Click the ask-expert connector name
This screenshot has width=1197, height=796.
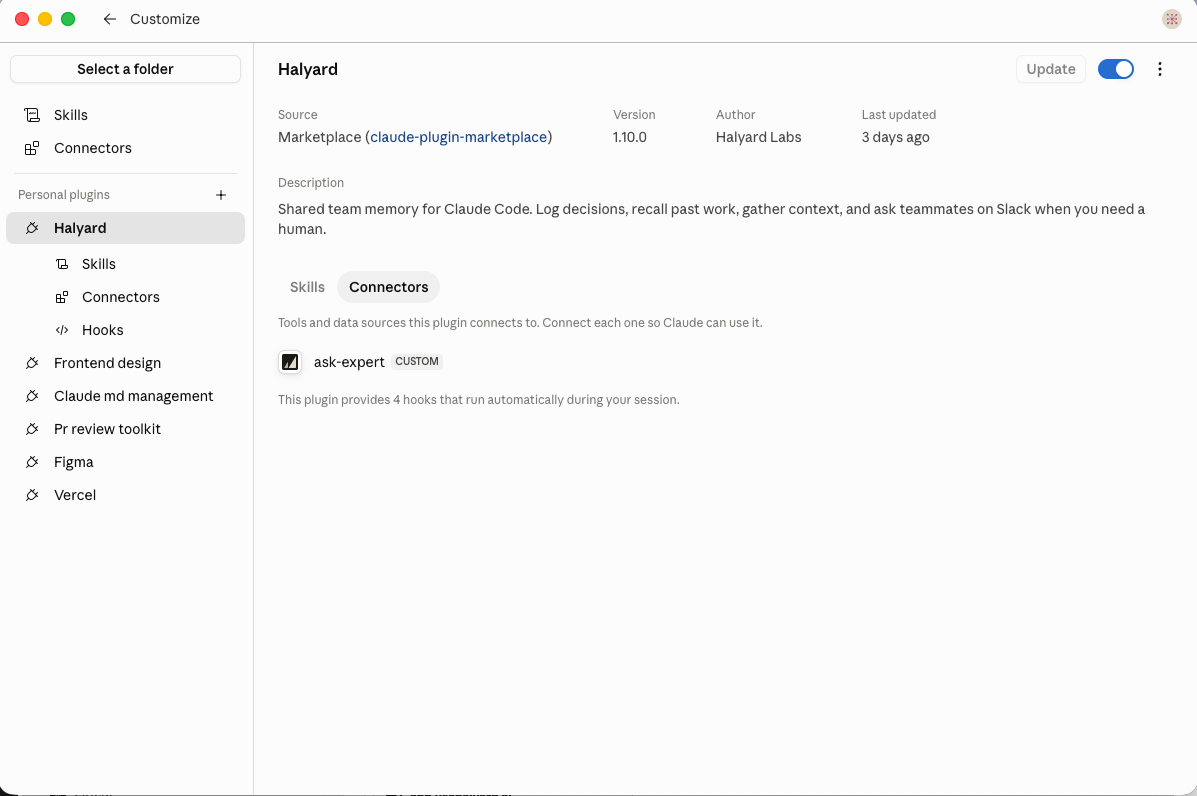349,363
